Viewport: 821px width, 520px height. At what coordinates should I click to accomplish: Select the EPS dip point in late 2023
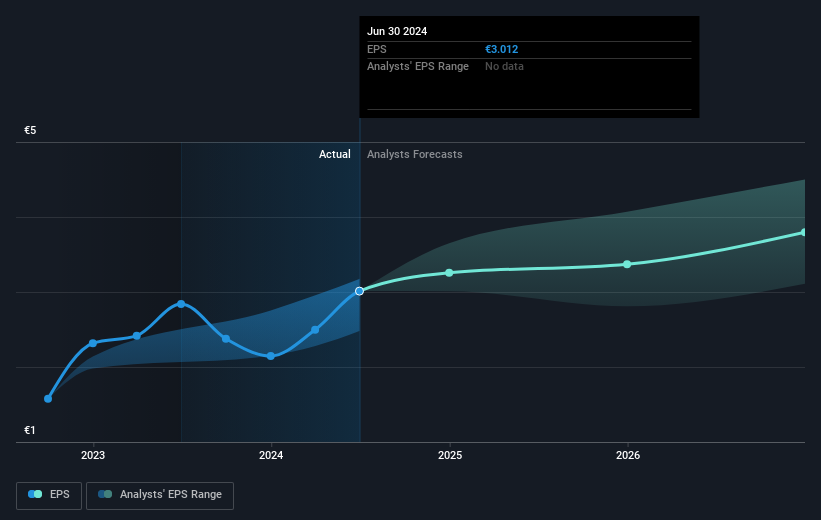(226, 339)
